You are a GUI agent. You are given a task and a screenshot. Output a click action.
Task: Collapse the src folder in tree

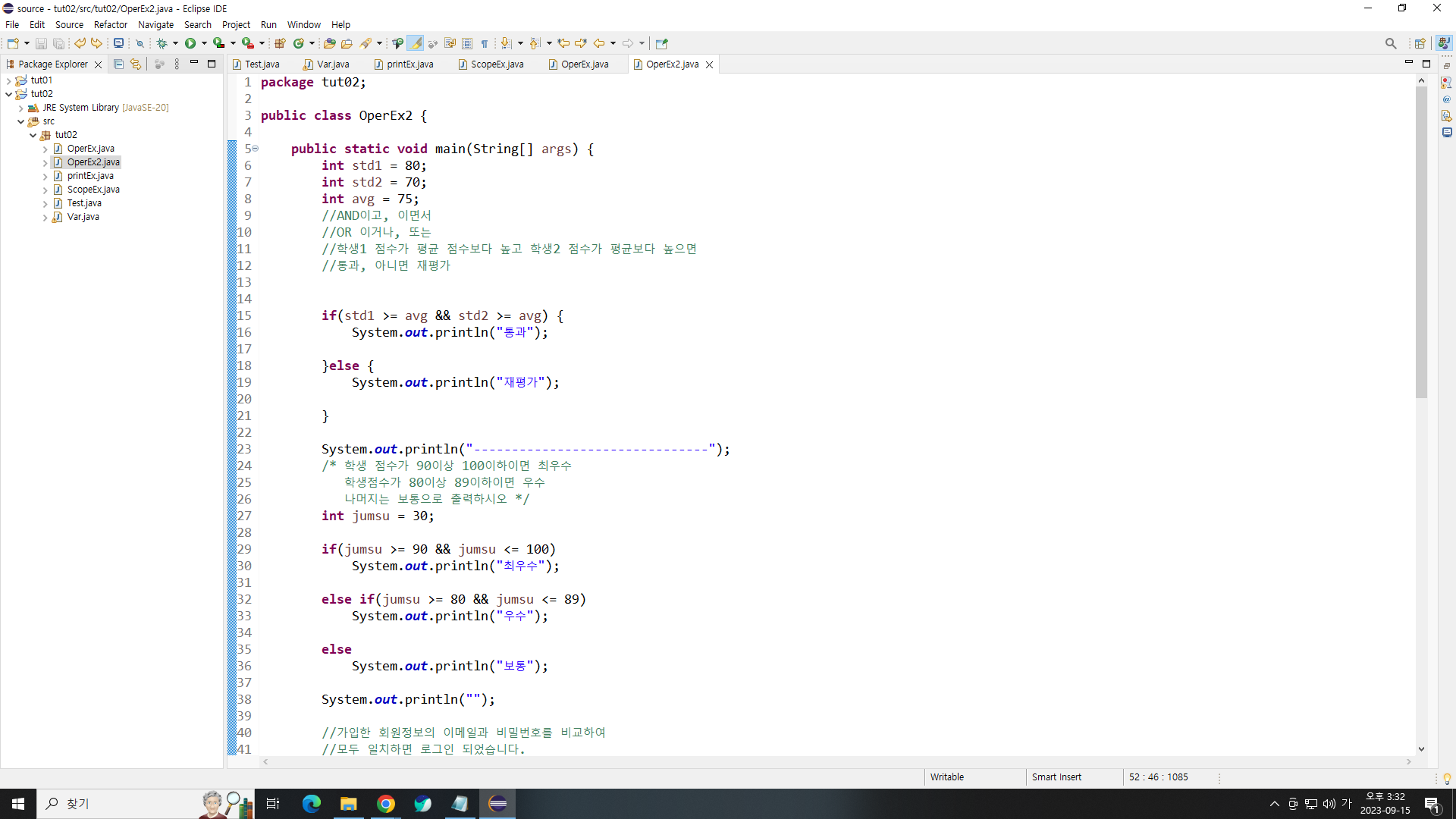point(20,121)
